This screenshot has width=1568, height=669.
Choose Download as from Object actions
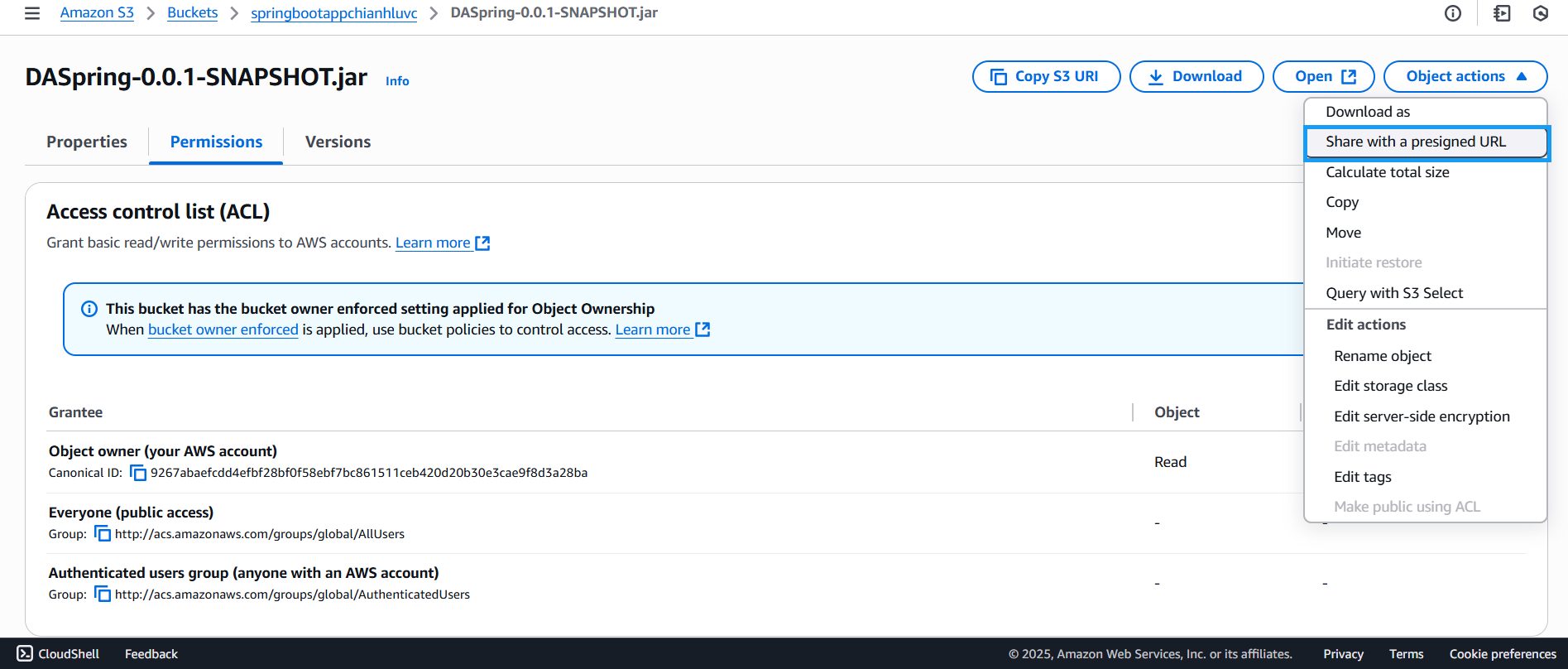tap(1426, 112)
